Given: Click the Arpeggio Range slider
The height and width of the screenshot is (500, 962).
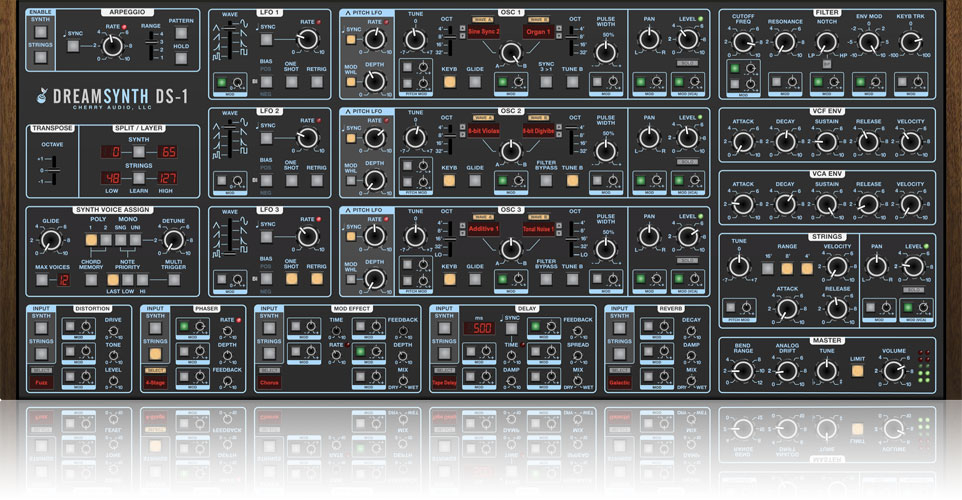Looking at the screenshot, I should coord(151,47).
